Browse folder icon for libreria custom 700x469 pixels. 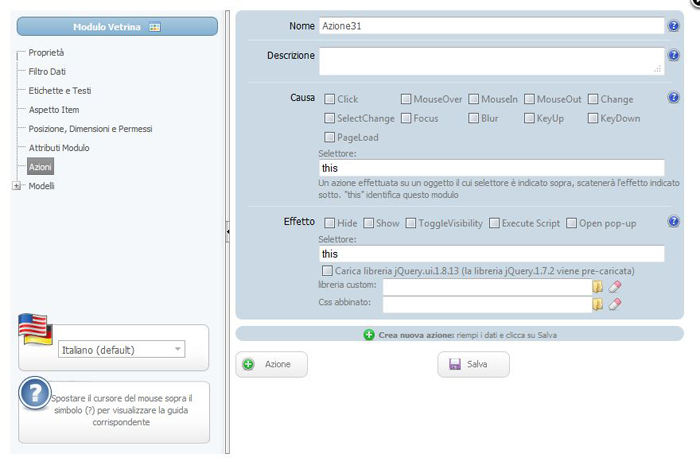click(x=597, y=286)
